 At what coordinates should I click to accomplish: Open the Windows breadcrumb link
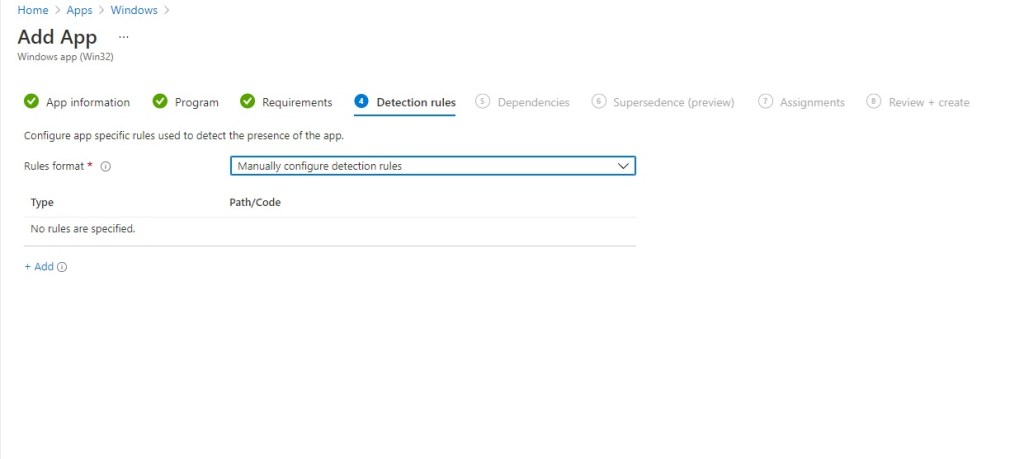coord(135,10)
